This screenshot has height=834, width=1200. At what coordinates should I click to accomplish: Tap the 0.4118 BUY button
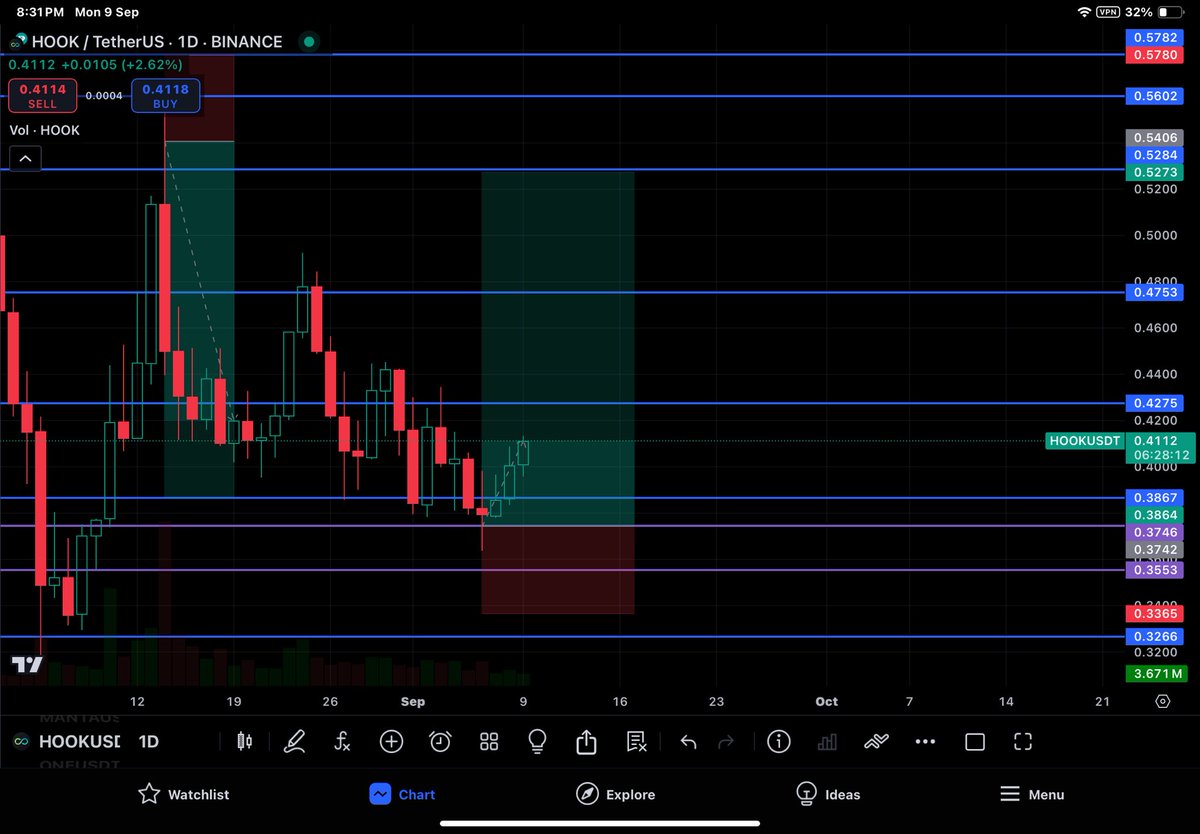pos(165,96)
